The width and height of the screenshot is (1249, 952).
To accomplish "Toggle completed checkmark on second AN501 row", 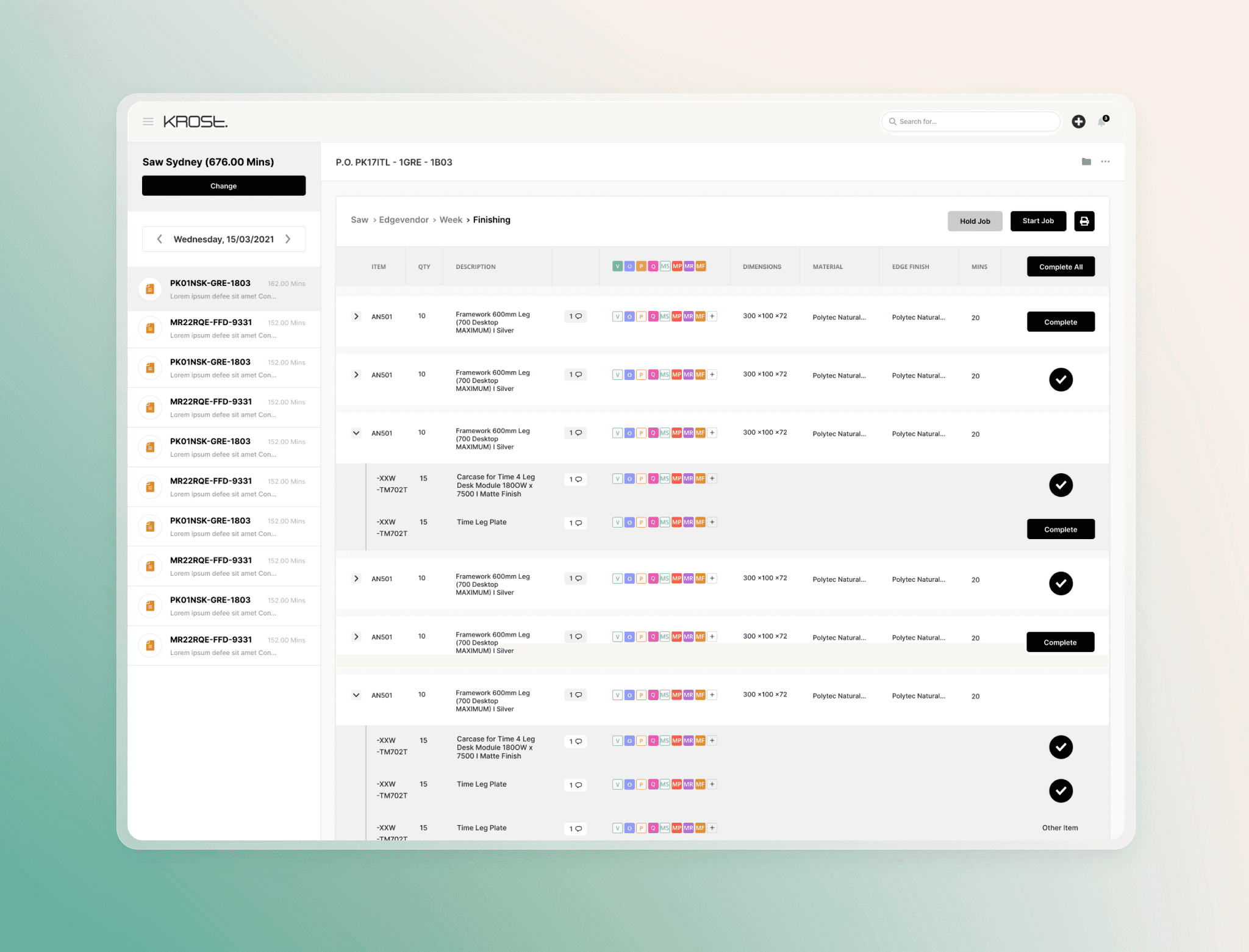I will (x=1061, y=379).
